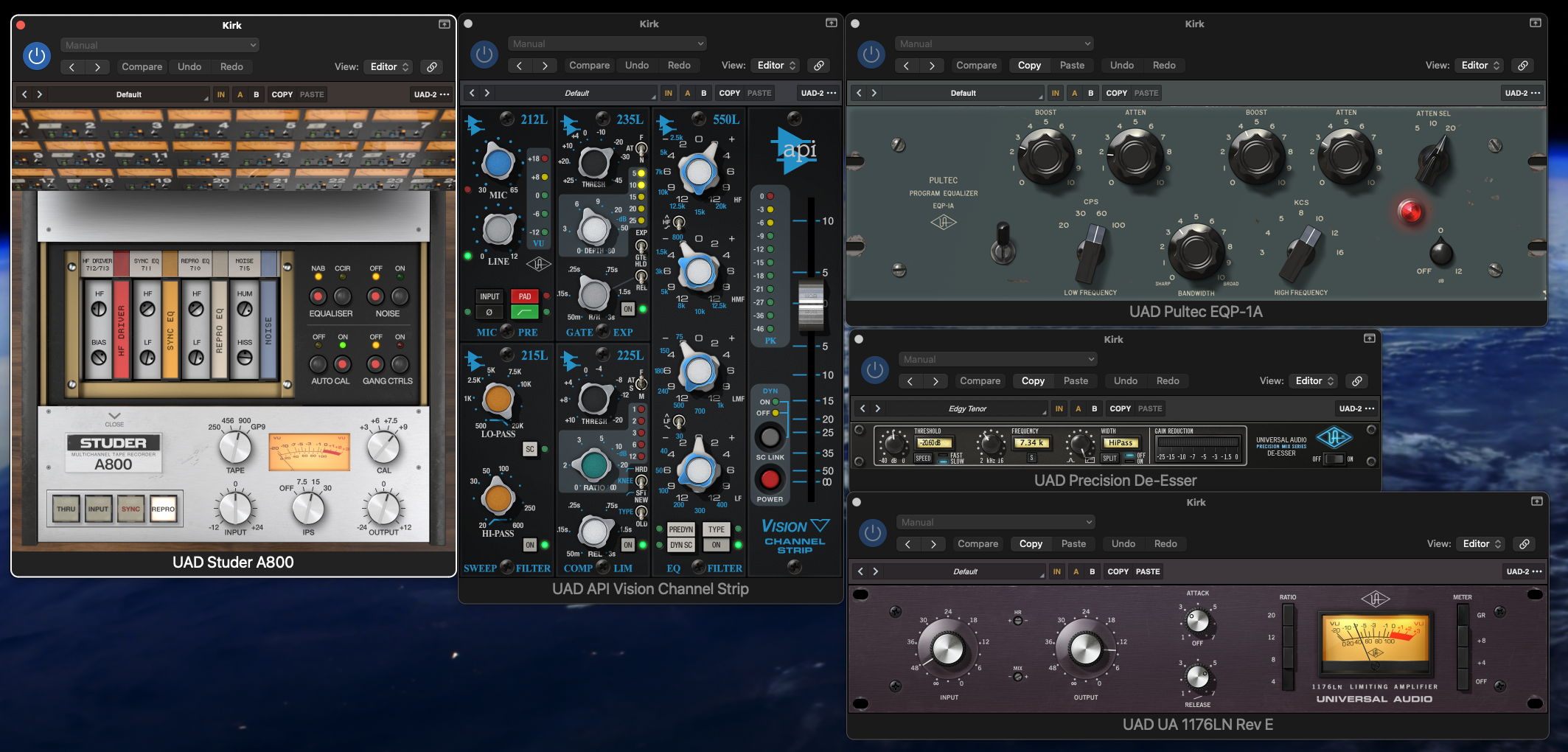Image resolution: width=1568 pixels, height=752 pixels.
Task: Open the Manual preset dropdown in Pultec window
Action: [993, 44]
